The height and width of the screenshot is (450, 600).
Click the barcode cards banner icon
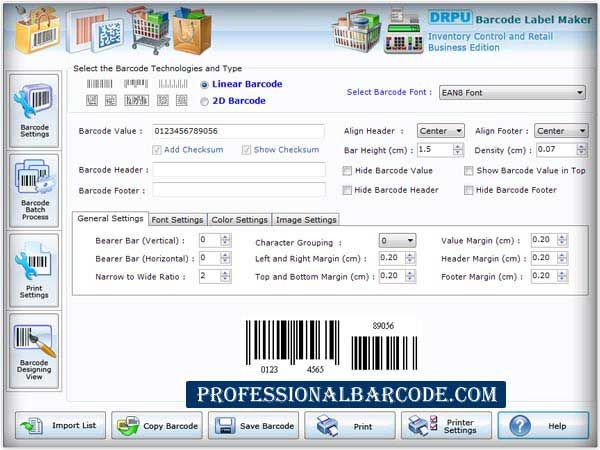click(95, 32)
